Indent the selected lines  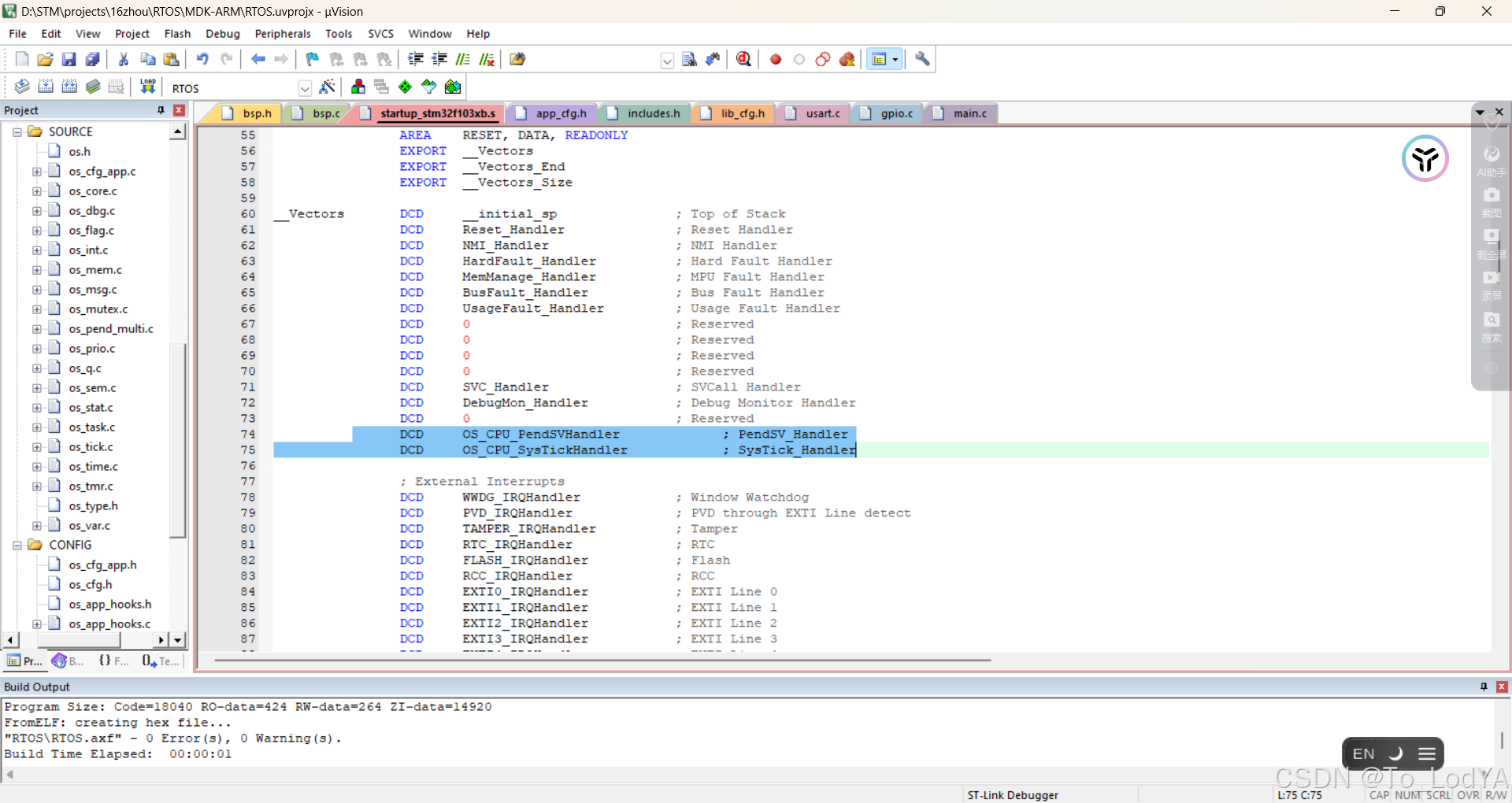(x=416, y=59)
